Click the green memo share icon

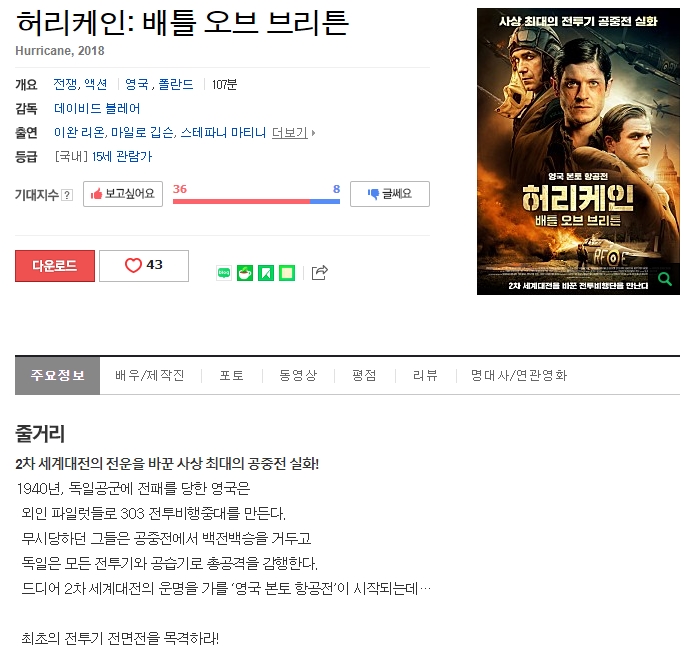(x=287, y=273)
